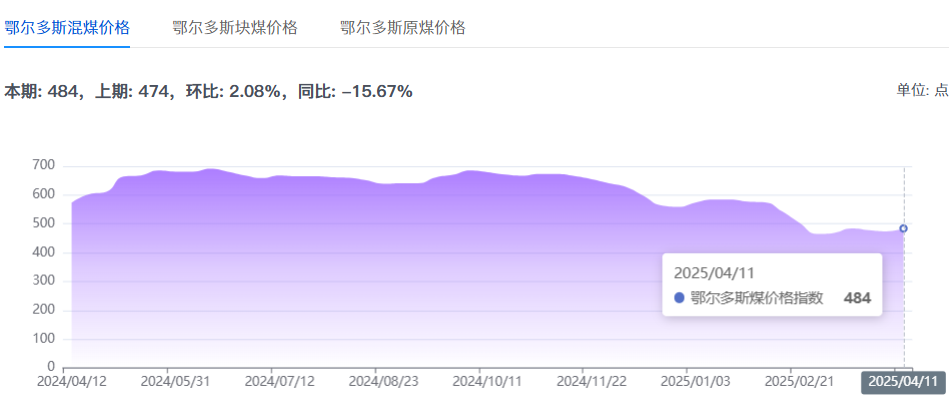Click the 700 y-axis value

(42, 165)
